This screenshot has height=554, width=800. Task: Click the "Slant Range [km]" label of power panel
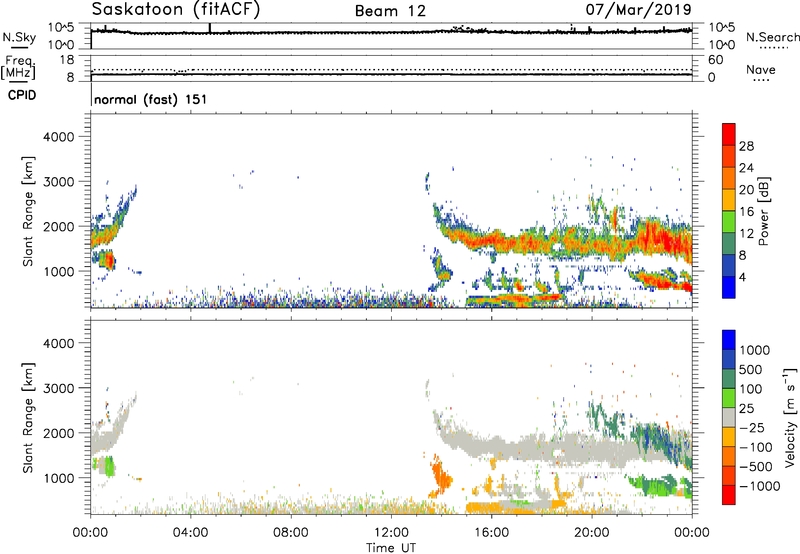[28, 211]
